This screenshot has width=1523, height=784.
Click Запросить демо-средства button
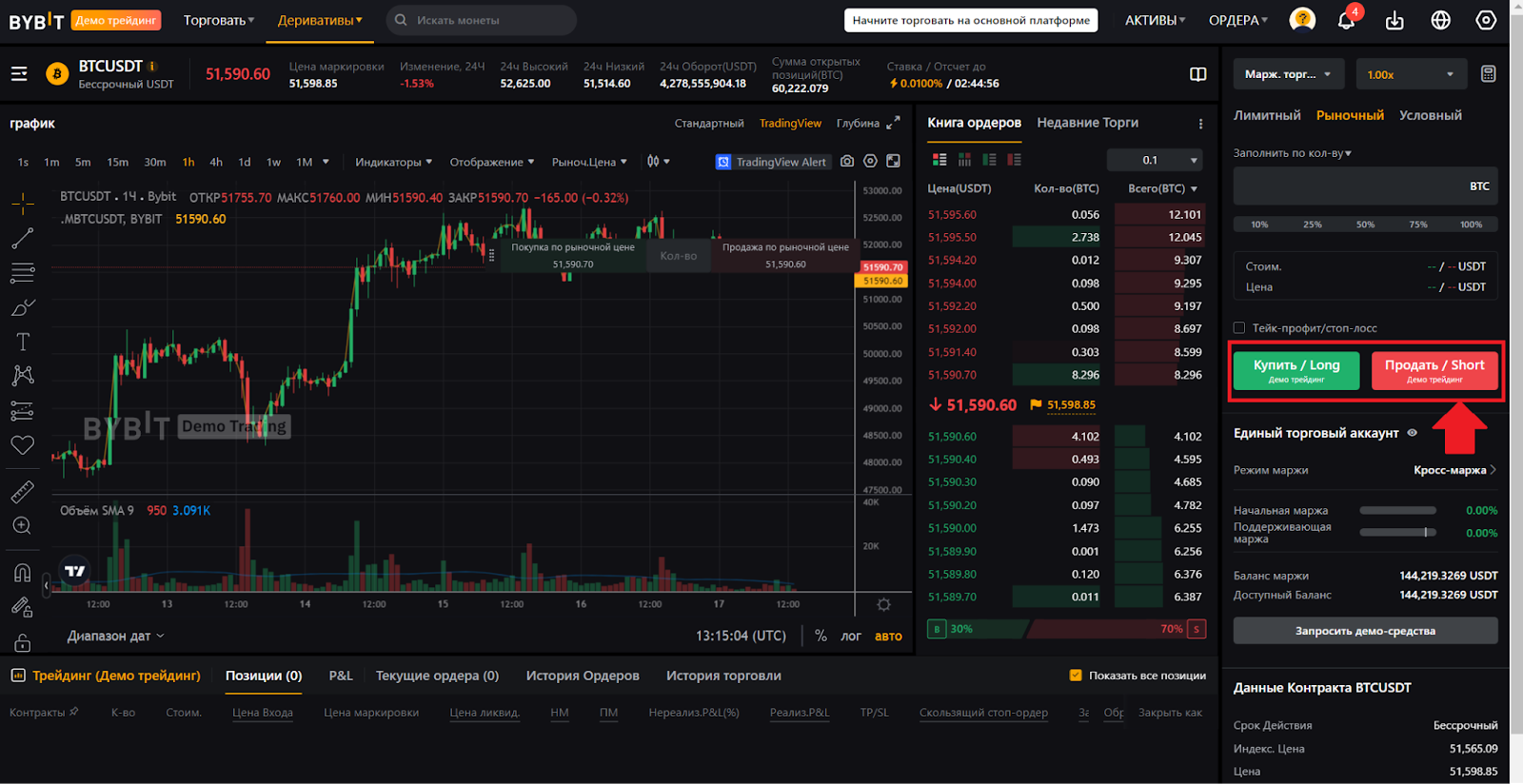click(x=1365, y=631)
